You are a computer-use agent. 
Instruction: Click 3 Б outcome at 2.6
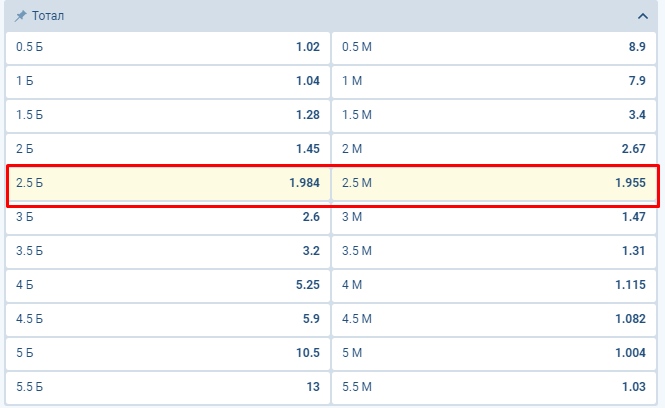[x=167, y=217]
